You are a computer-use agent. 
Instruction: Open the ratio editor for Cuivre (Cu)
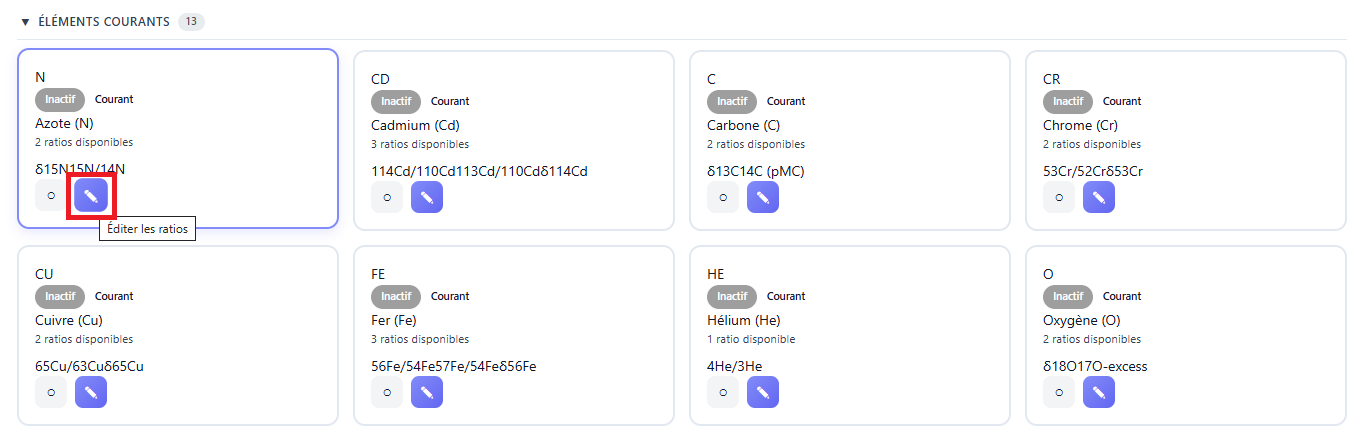[91, 392]
